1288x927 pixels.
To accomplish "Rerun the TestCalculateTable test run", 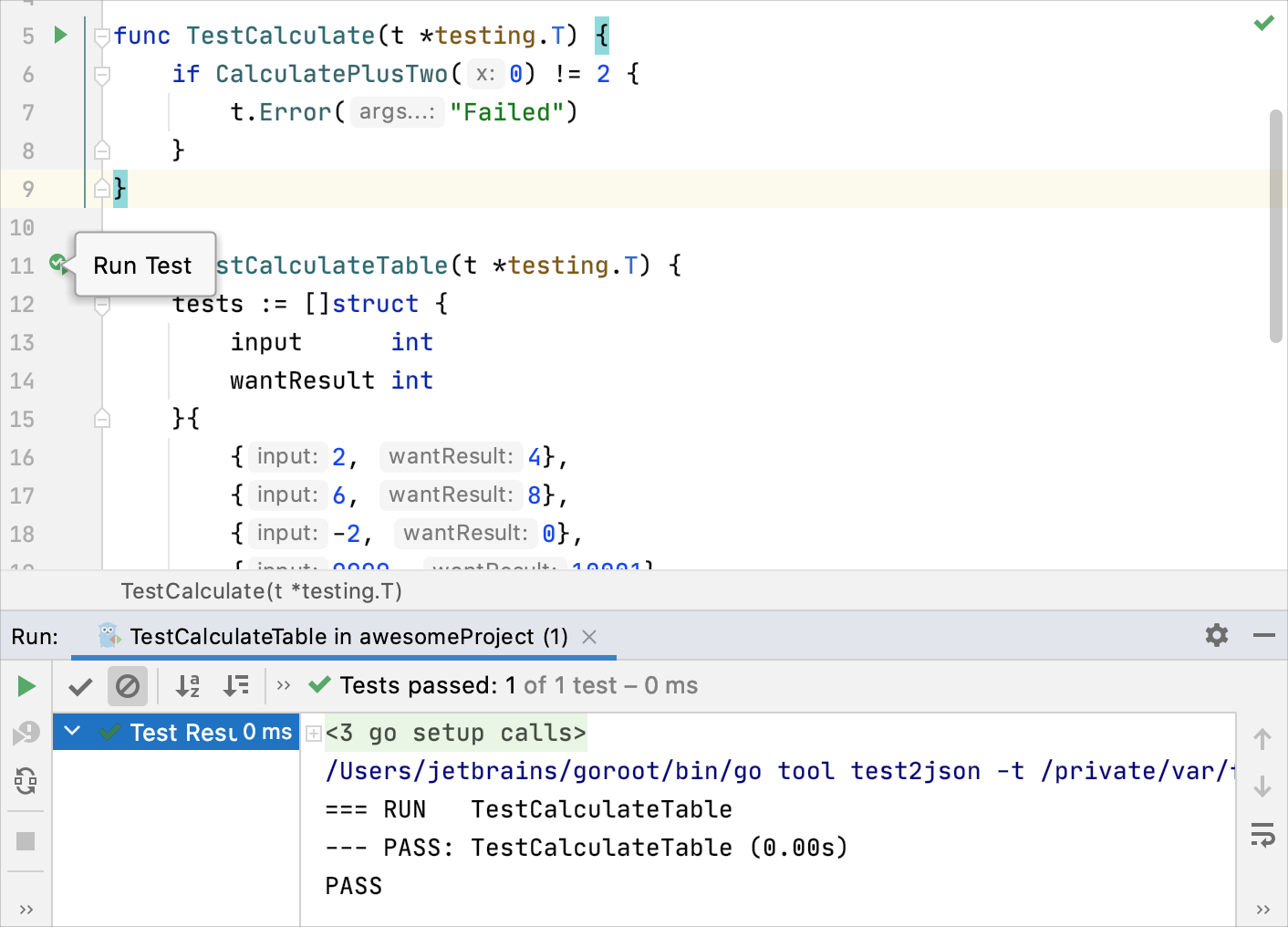I will [26, 685].
